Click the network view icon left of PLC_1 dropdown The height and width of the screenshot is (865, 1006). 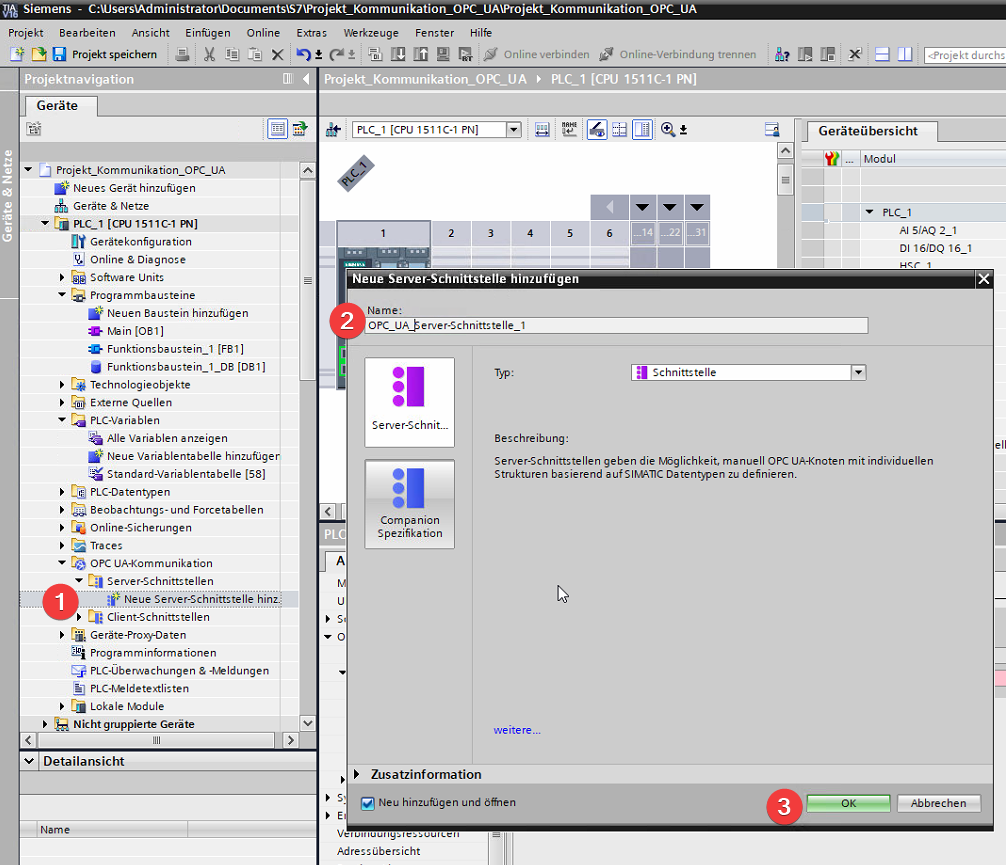[x=333, y=130]
